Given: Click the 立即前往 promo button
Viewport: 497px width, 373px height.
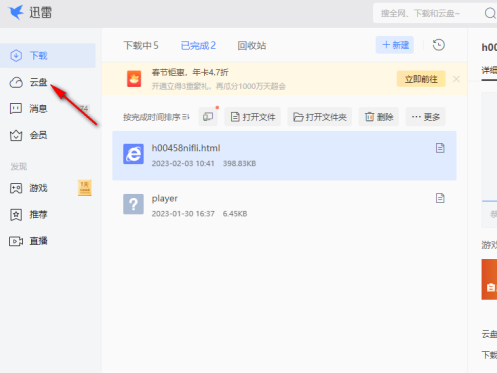Looking at the screenshot, I should [x=421, y=79].
